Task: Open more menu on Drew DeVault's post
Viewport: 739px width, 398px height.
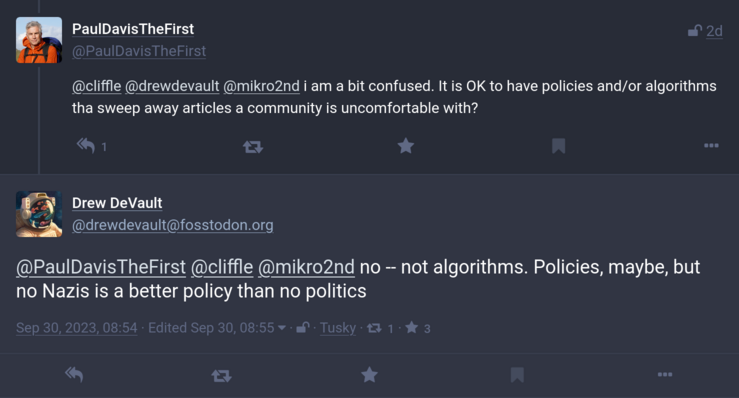Action: pos(665,375)
